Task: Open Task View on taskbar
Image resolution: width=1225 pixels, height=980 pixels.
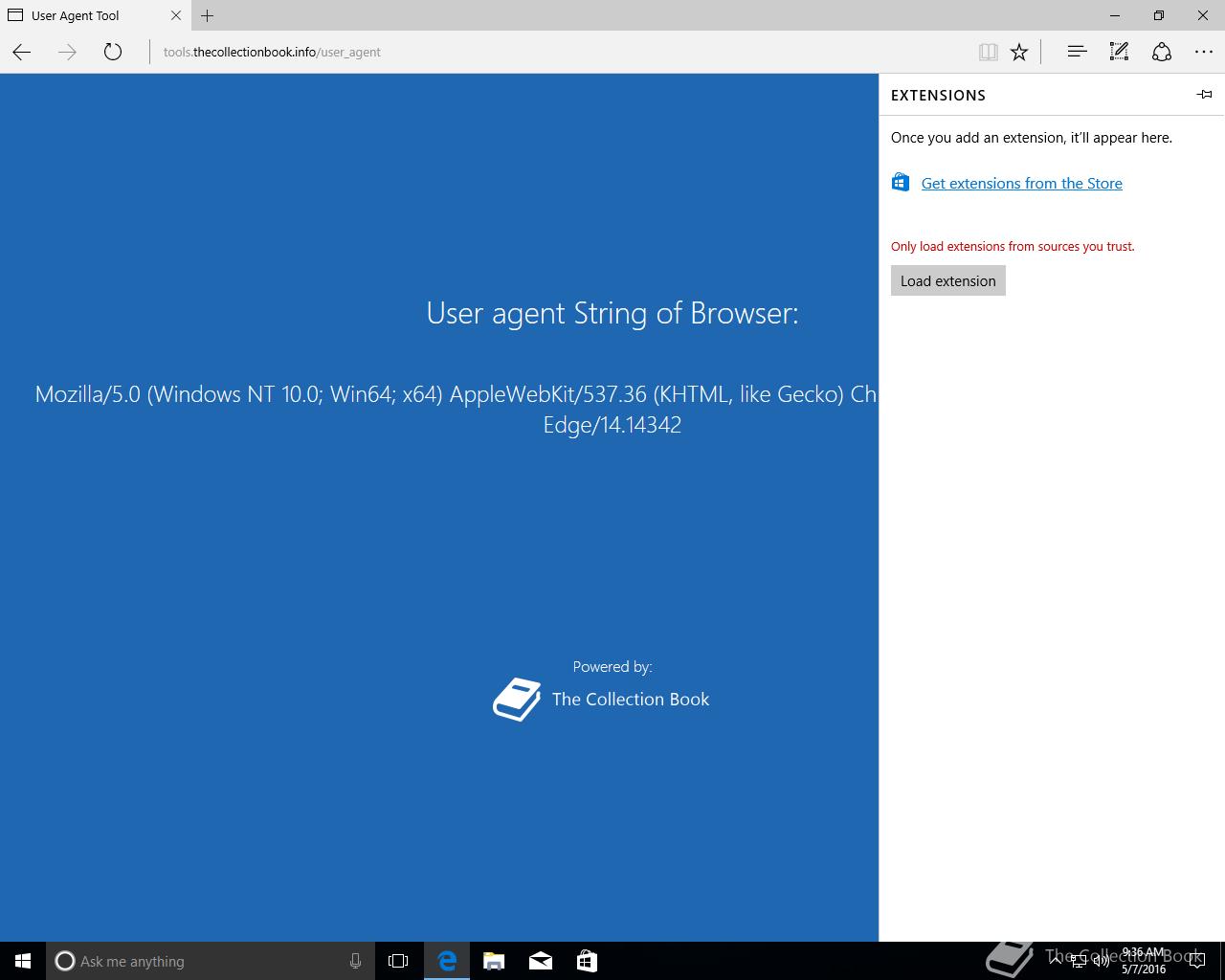Action: click(398, 961)
